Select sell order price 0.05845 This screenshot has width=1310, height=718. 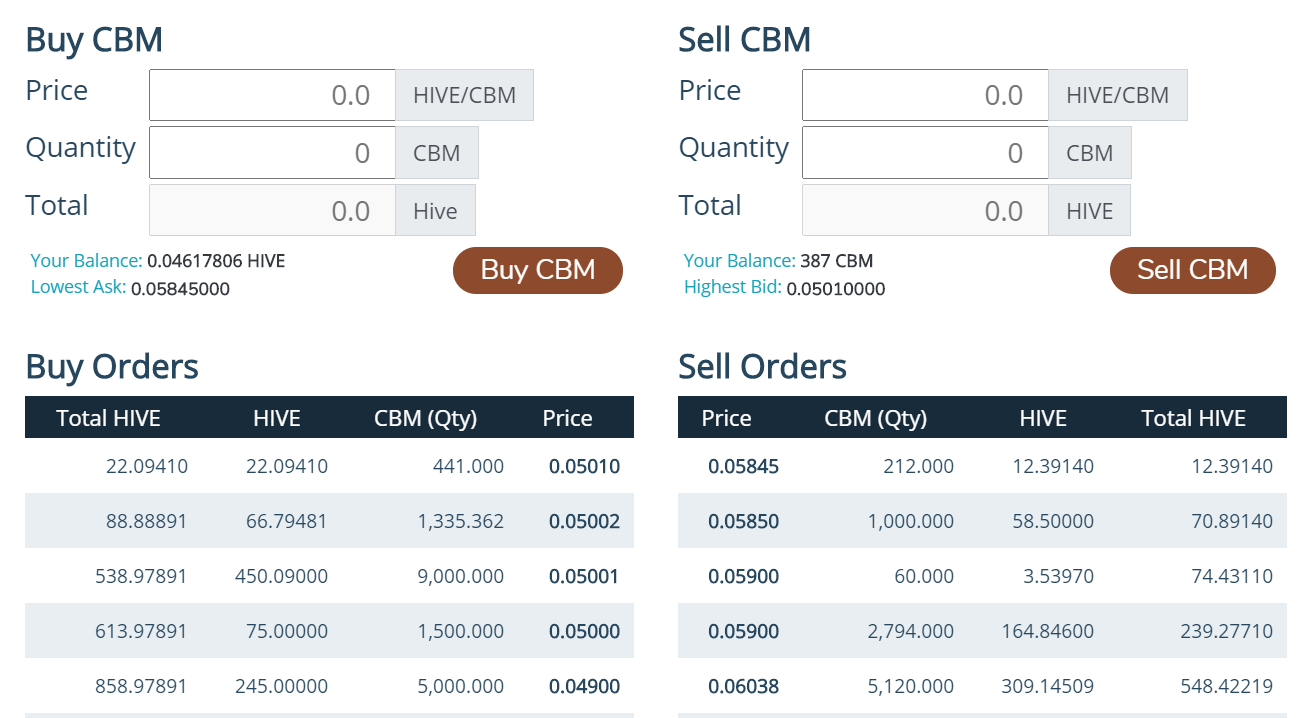point(744,466)
